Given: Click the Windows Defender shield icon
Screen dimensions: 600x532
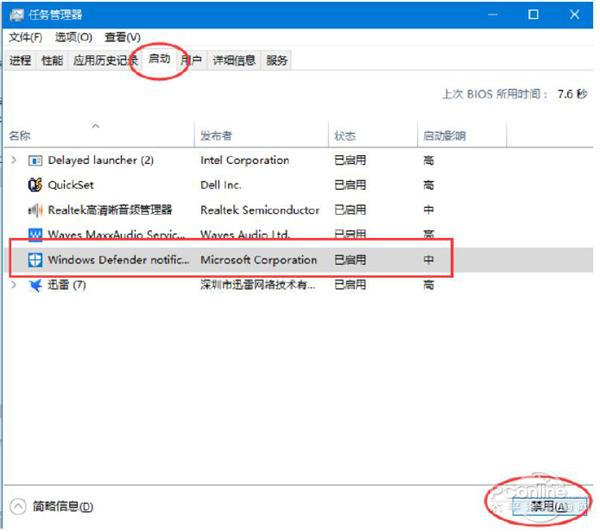Looking at the screenshot, I should pyautogui.click(x=35, y=260).
